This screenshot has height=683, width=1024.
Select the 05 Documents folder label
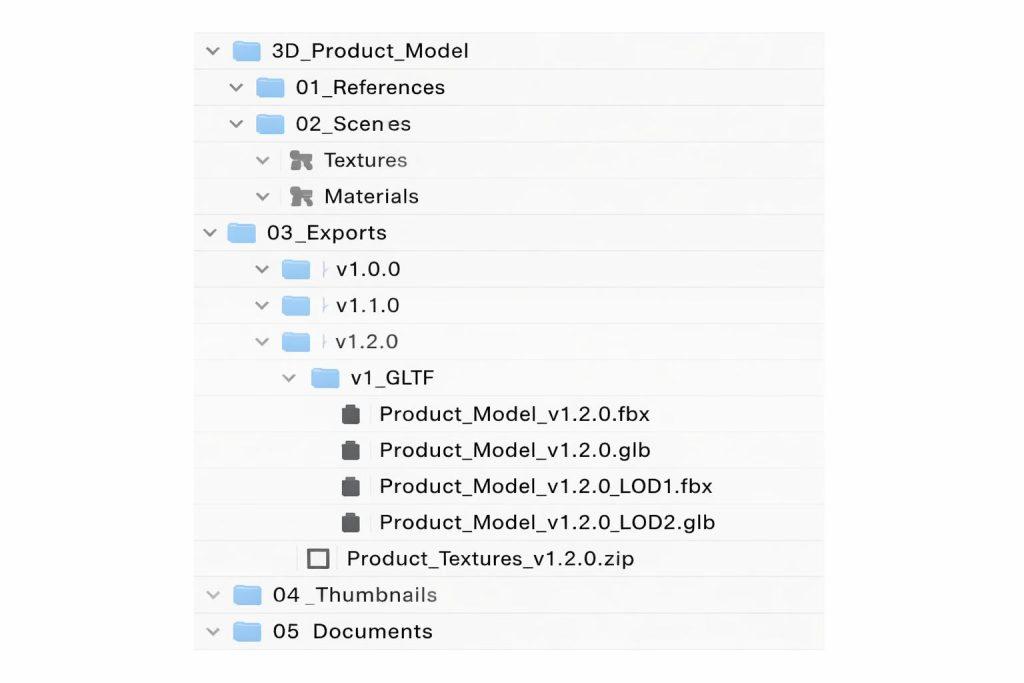point(352,632)
